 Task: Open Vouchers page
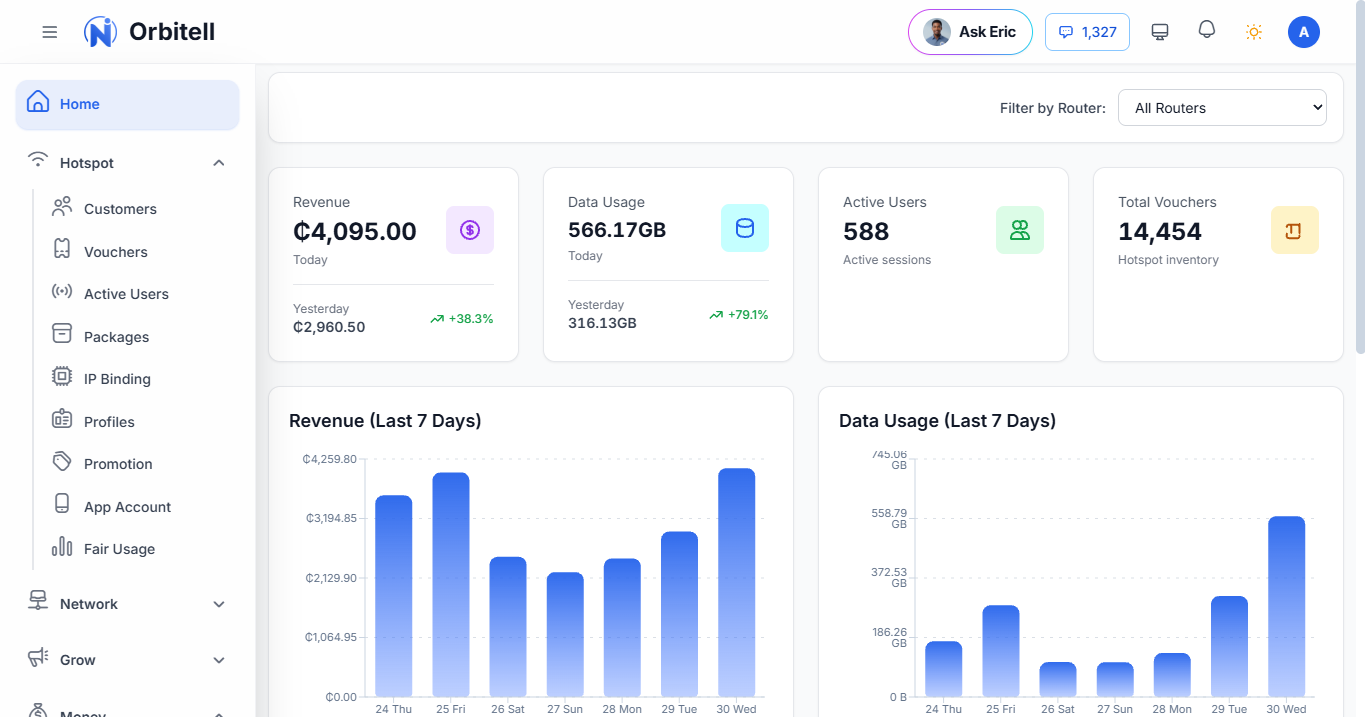tap(116, 252)
